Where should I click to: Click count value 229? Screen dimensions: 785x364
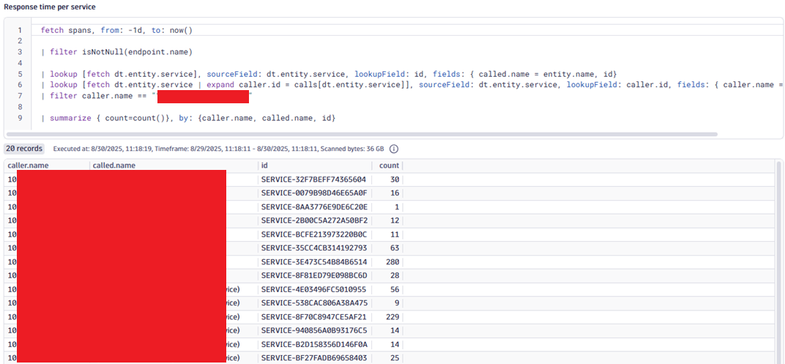(392, 316)
